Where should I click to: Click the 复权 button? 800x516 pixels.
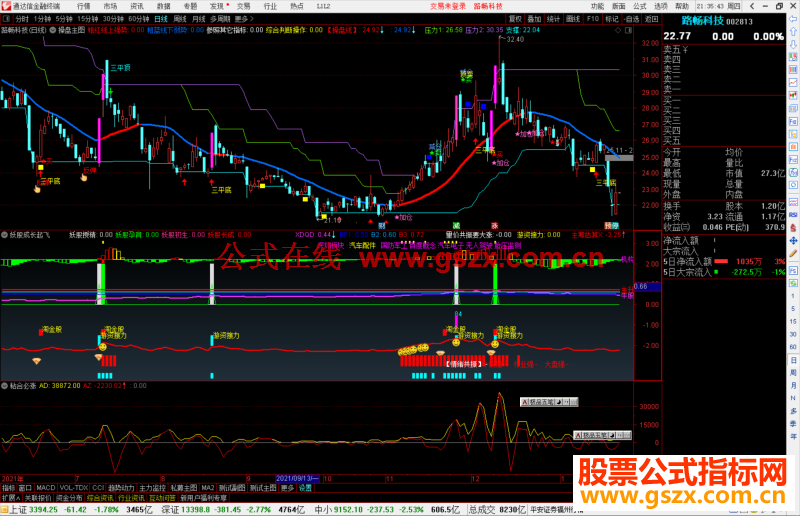tap(516, 19)
